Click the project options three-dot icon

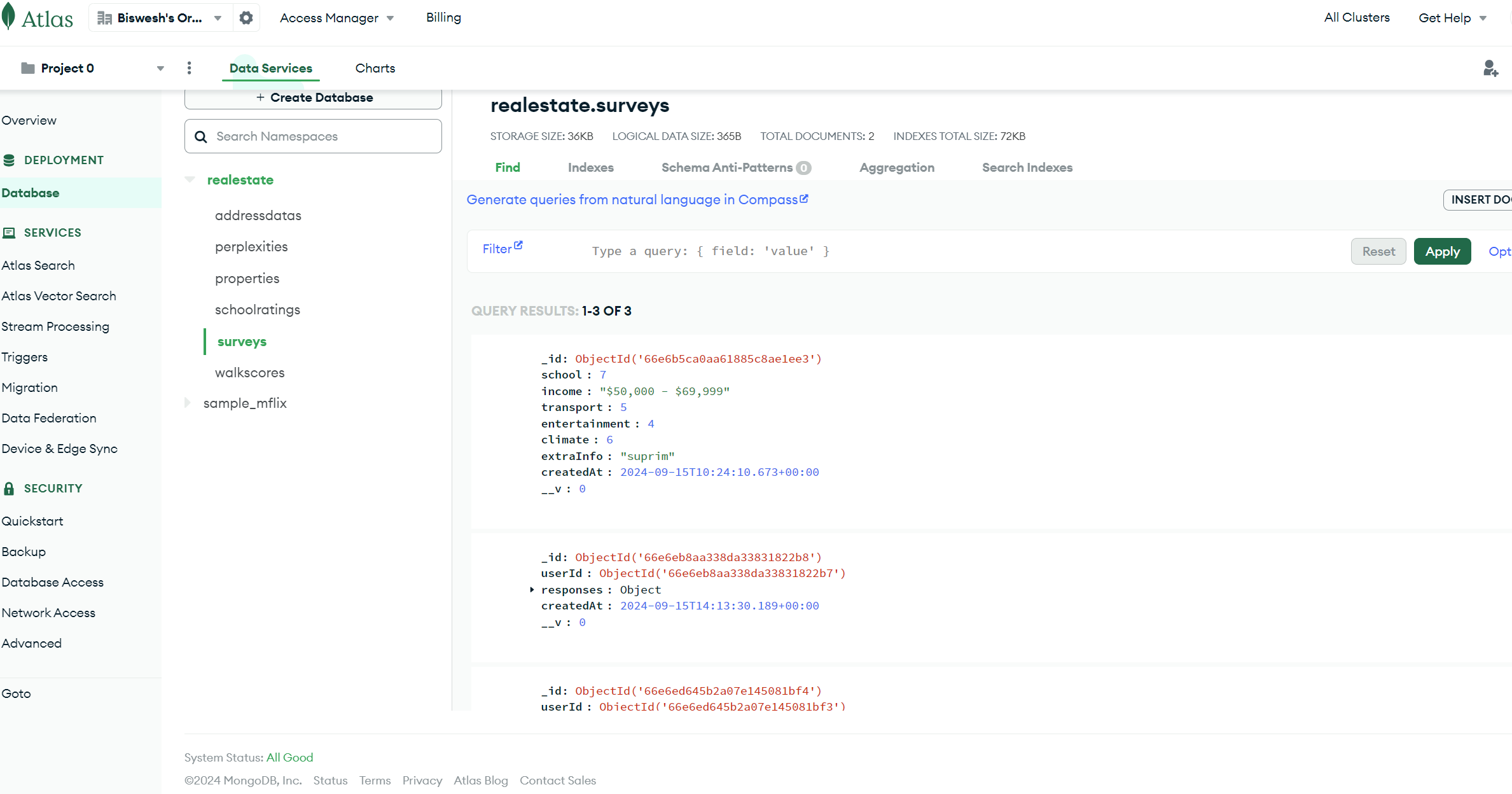click(x=189, y=68)
